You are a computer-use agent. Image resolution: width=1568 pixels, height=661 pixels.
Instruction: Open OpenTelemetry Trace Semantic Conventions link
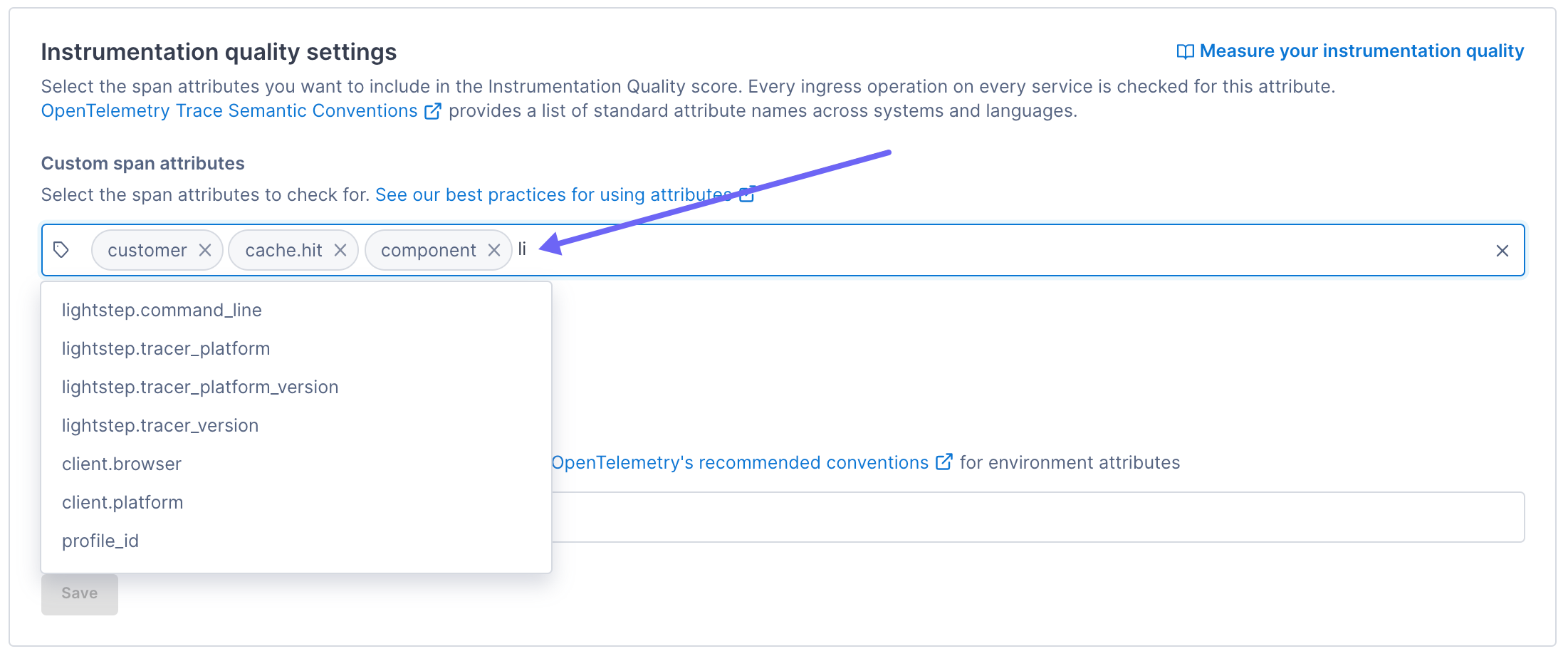(x=229, y=111)
